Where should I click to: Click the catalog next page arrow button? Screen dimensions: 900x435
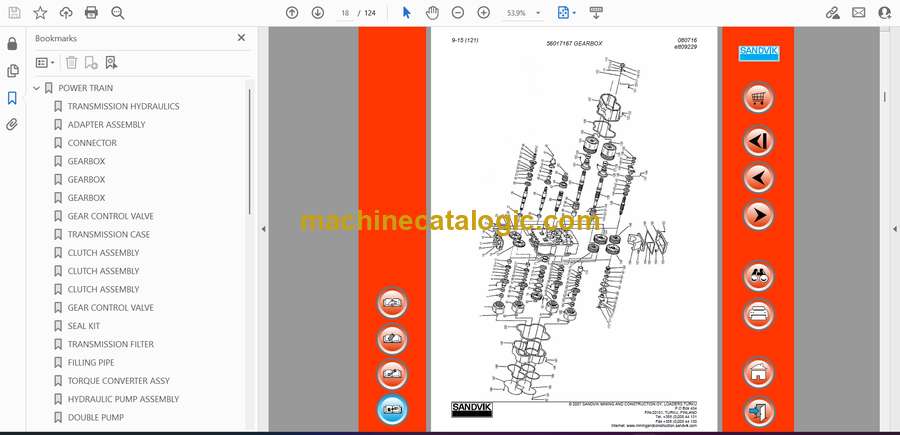[758, 215]
